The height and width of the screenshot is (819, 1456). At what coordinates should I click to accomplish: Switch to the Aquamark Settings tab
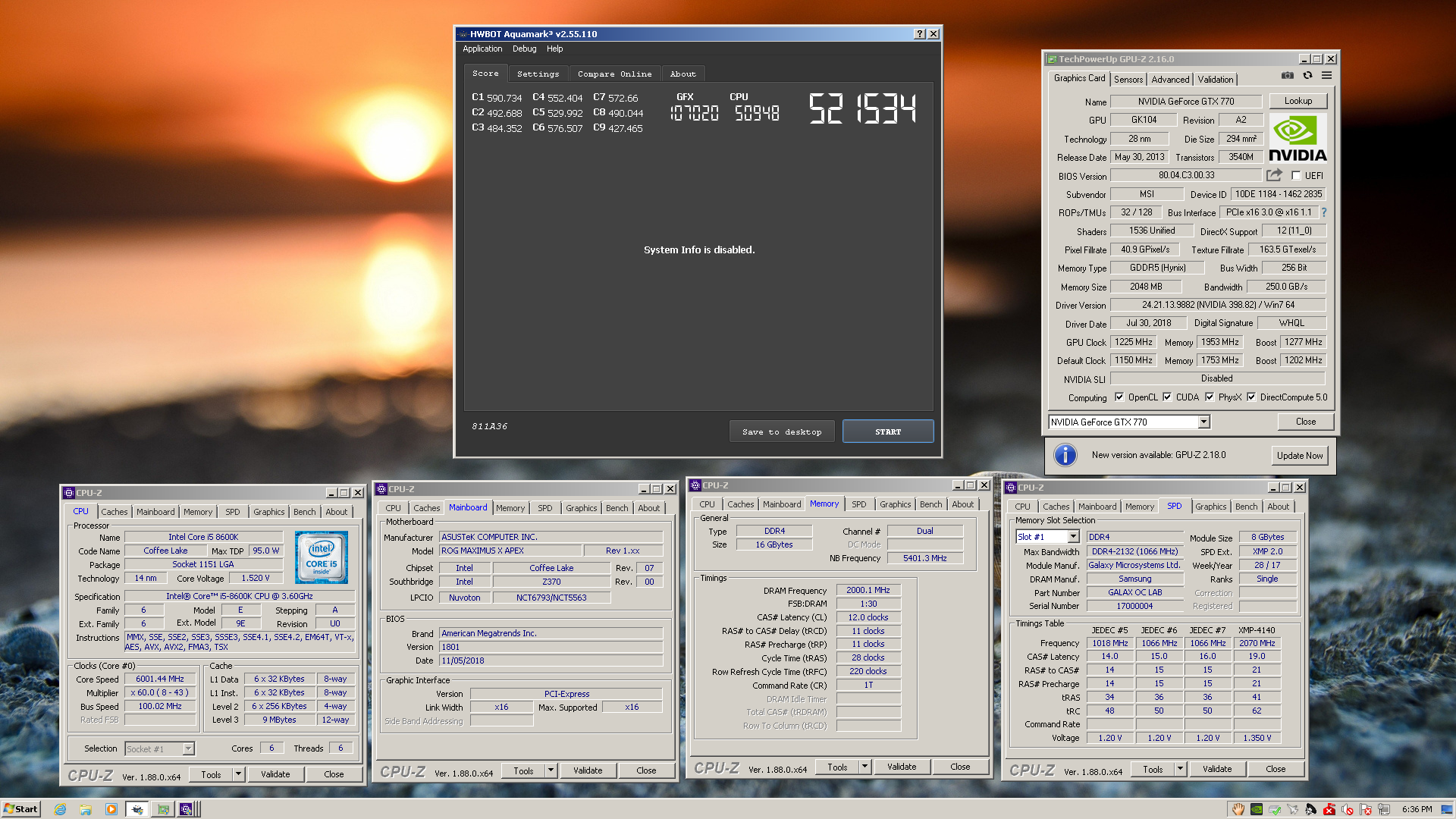(x=538, y=74)
